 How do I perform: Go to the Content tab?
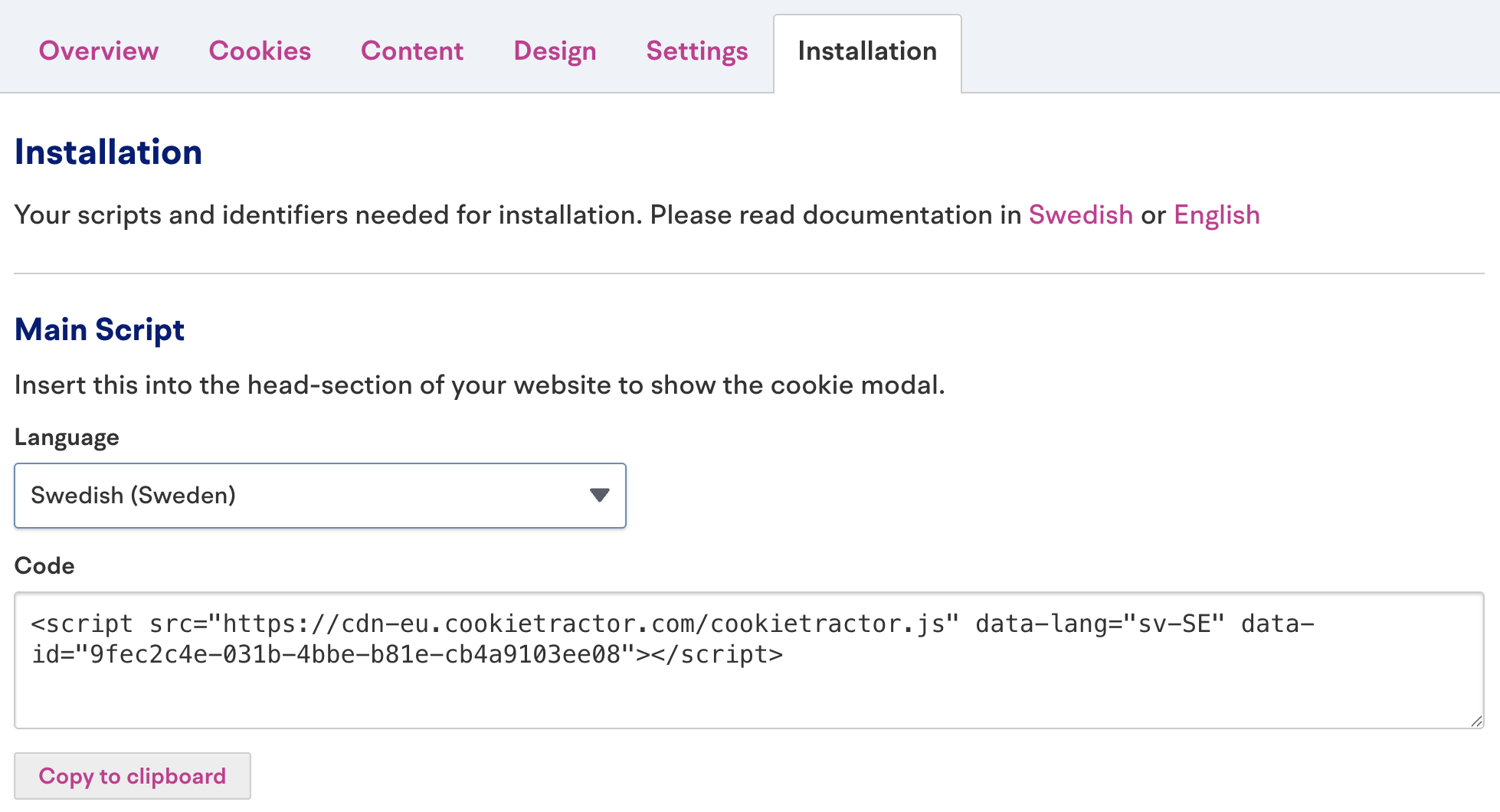[x=412, y=51]
